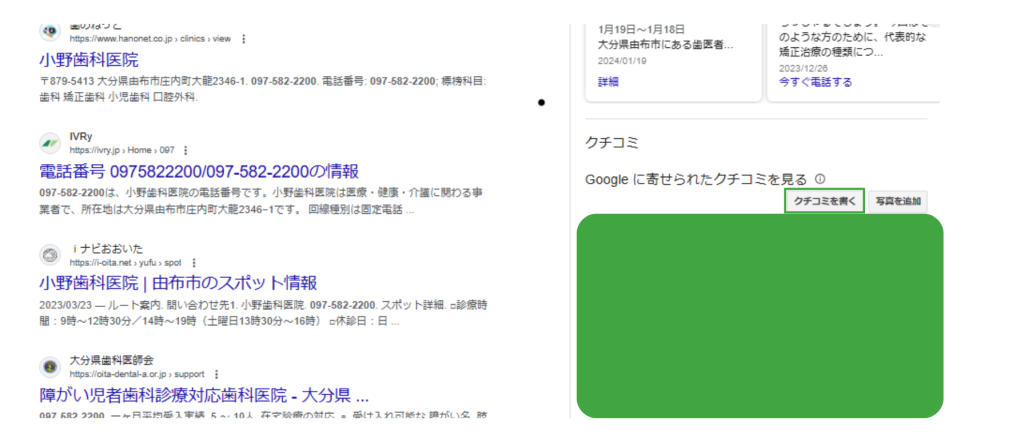Open options menu for hanonet.co.jp result
The image size is (1024, 442).
click(244, 38)
